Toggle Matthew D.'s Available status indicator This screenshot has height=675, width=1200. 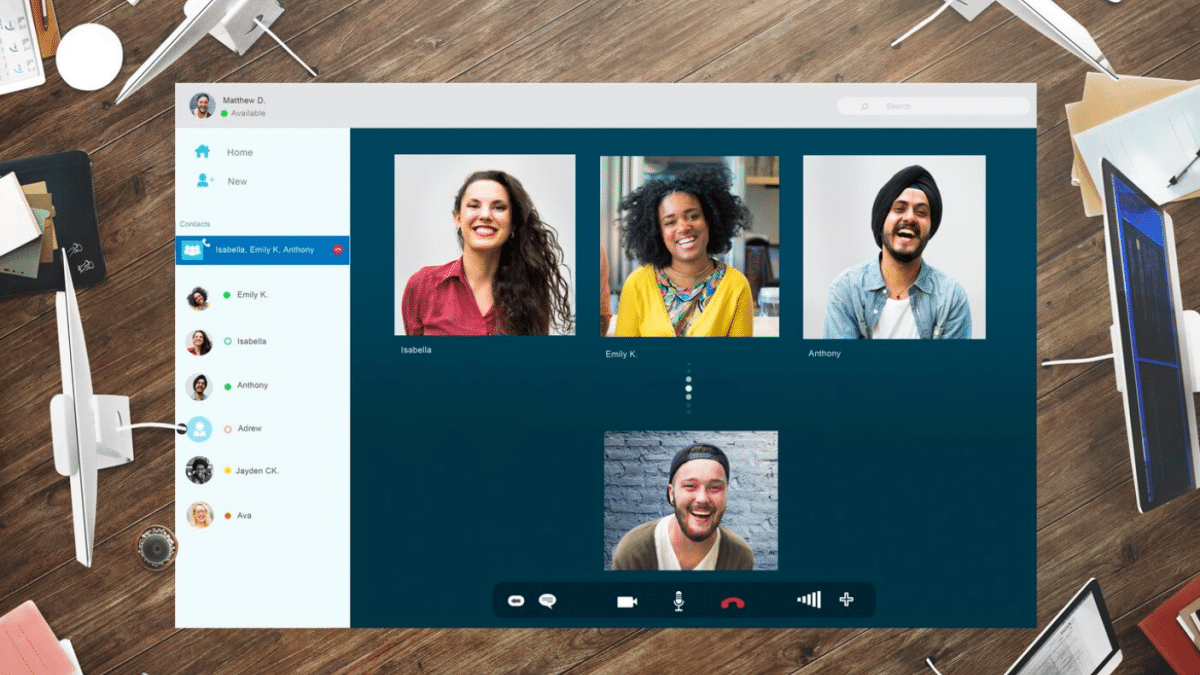[222, 113]
